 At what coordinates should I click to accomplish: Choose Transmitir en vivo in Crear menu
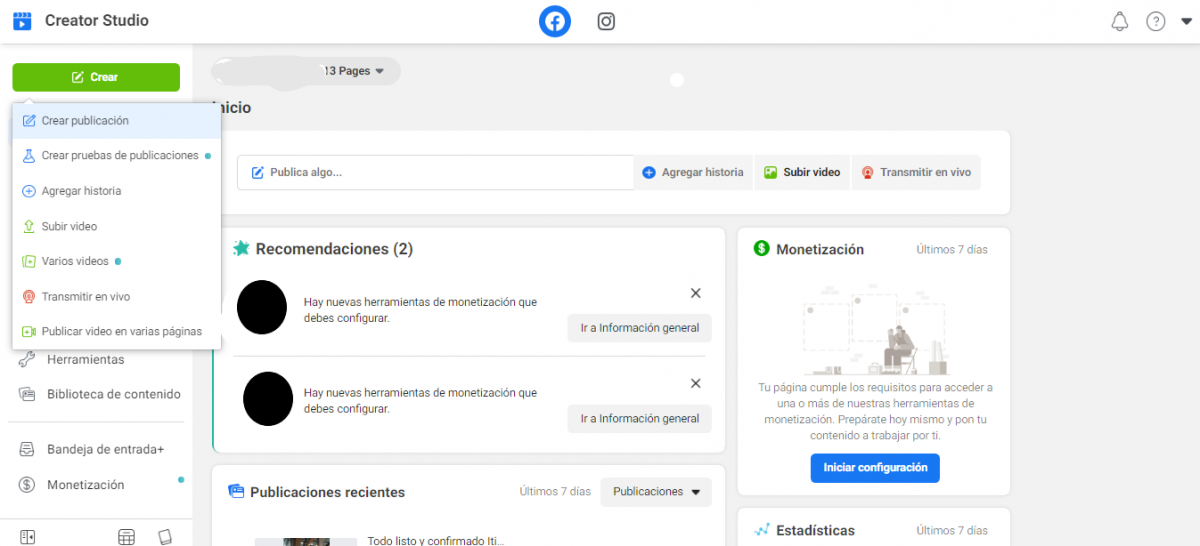(85, 297)
